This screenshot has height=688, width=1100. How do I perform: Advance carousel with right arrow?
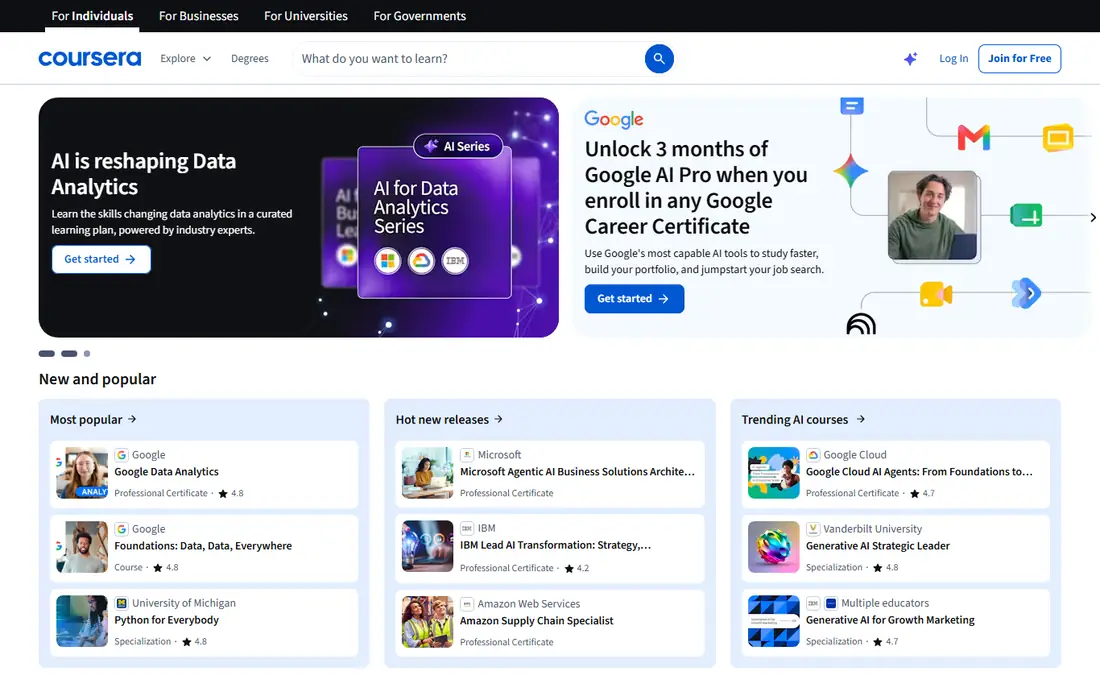[x=1092, y=217]
